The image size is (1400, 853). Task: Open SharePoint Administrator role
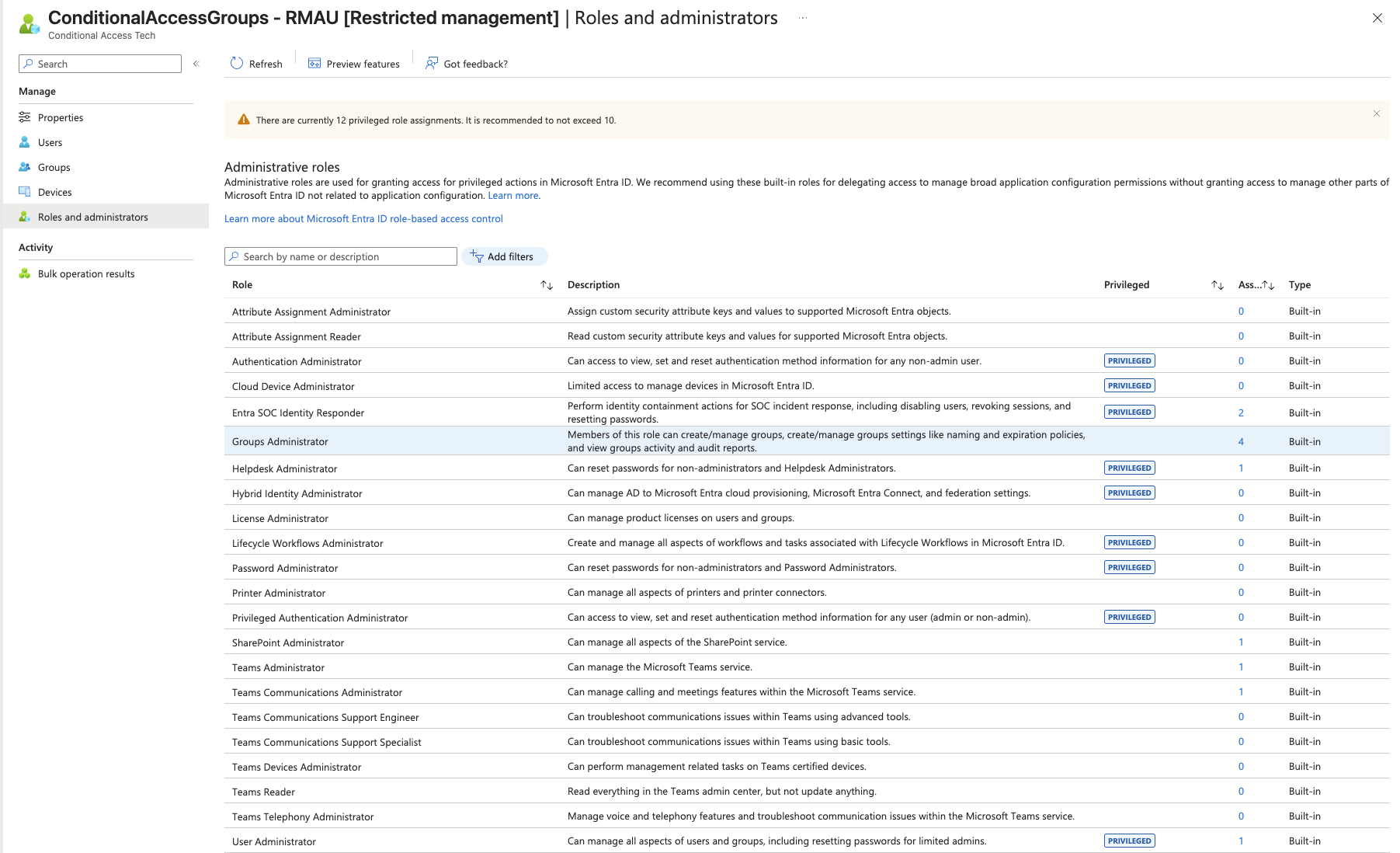tap(287, 642)
